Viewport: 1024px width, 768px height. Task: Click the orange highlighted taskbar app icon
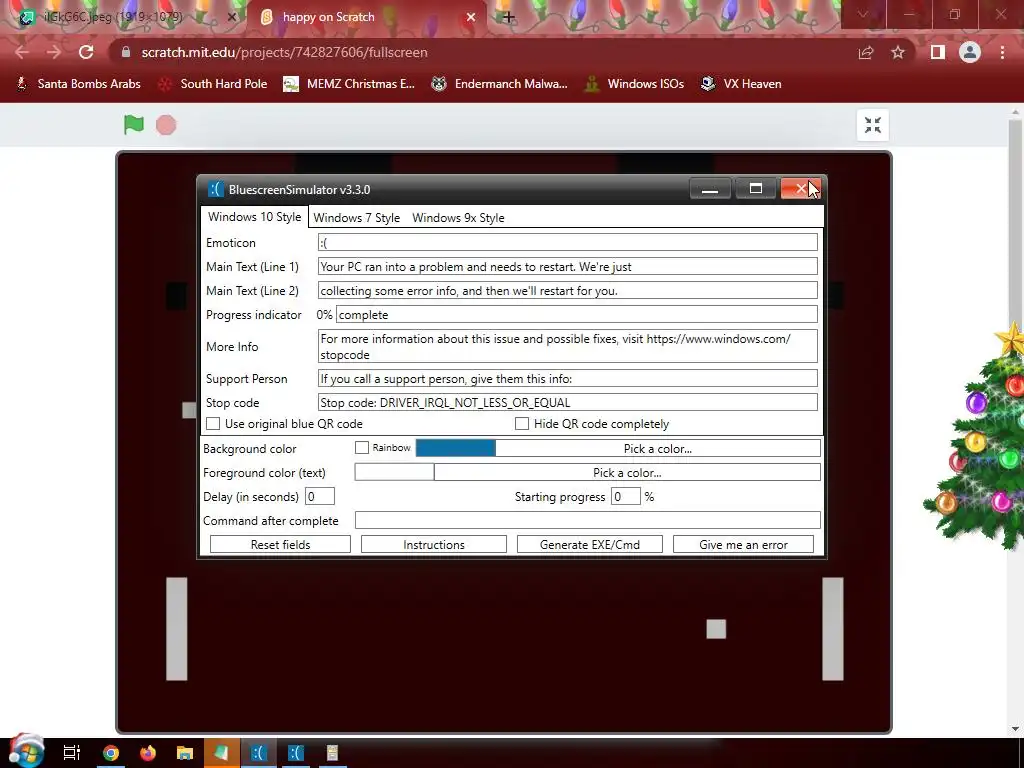(x=221, y=753)
